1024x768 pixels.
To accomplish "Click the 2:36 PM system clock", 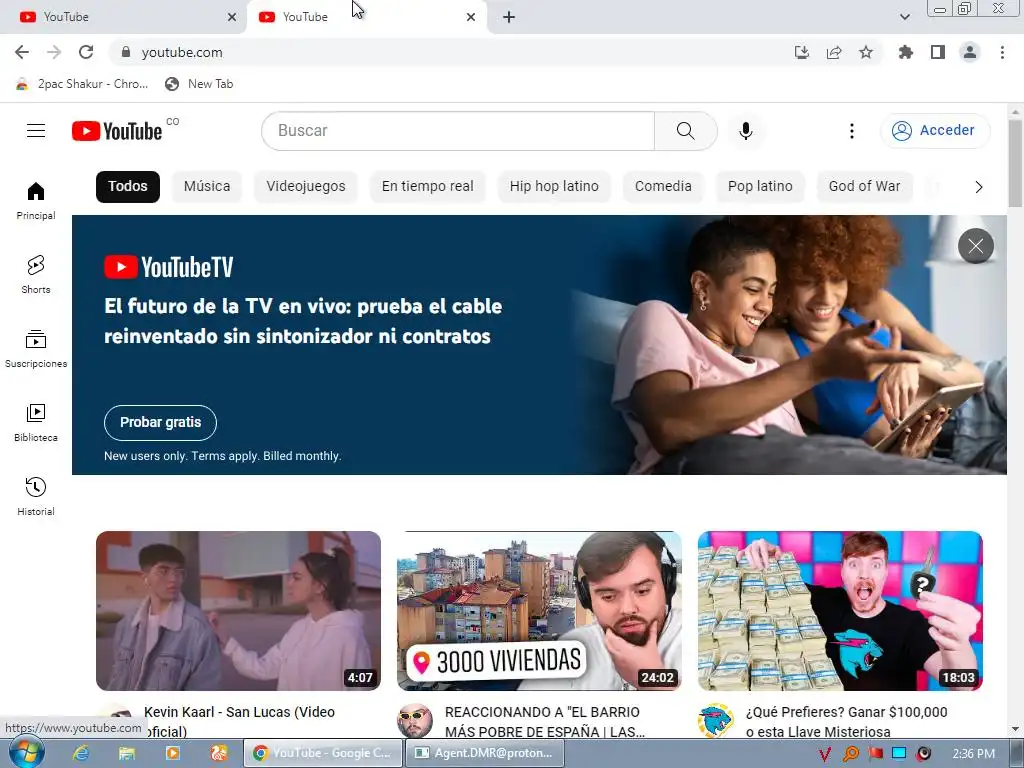I will (974, 754).
